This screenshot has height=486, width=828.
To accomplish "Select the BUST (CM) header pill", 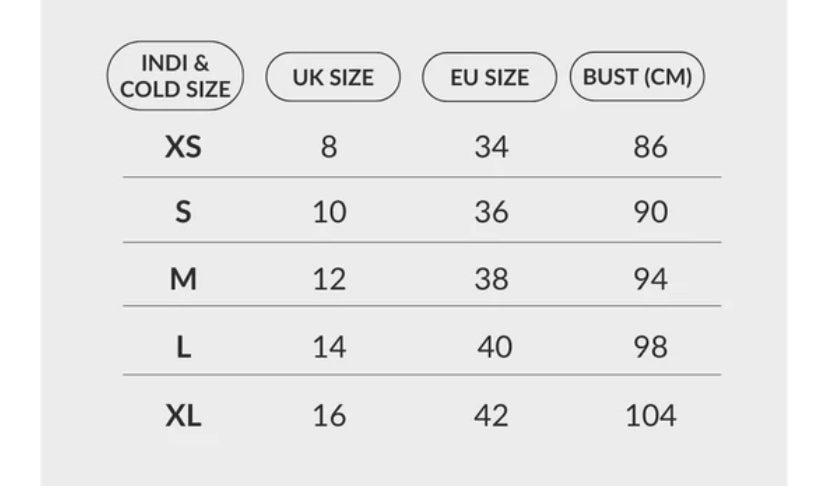I will (x=637, y=77).
